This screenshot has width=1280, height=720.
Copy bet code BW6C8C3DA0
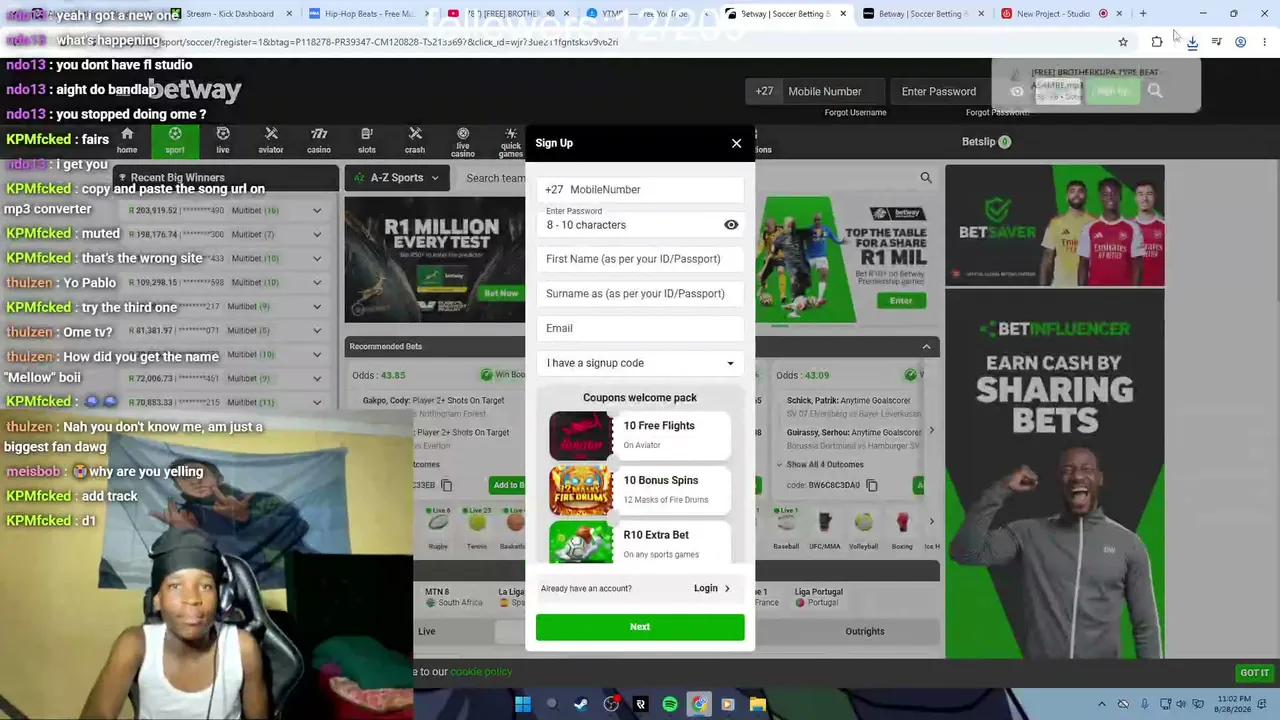click(x=872, y=486)
